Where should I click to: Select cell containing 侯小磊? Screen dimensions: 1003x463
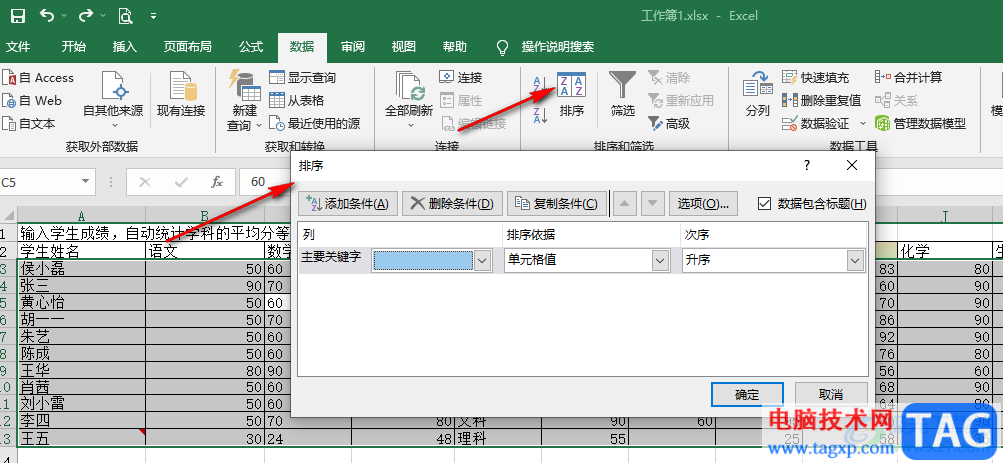click(81, 269)
